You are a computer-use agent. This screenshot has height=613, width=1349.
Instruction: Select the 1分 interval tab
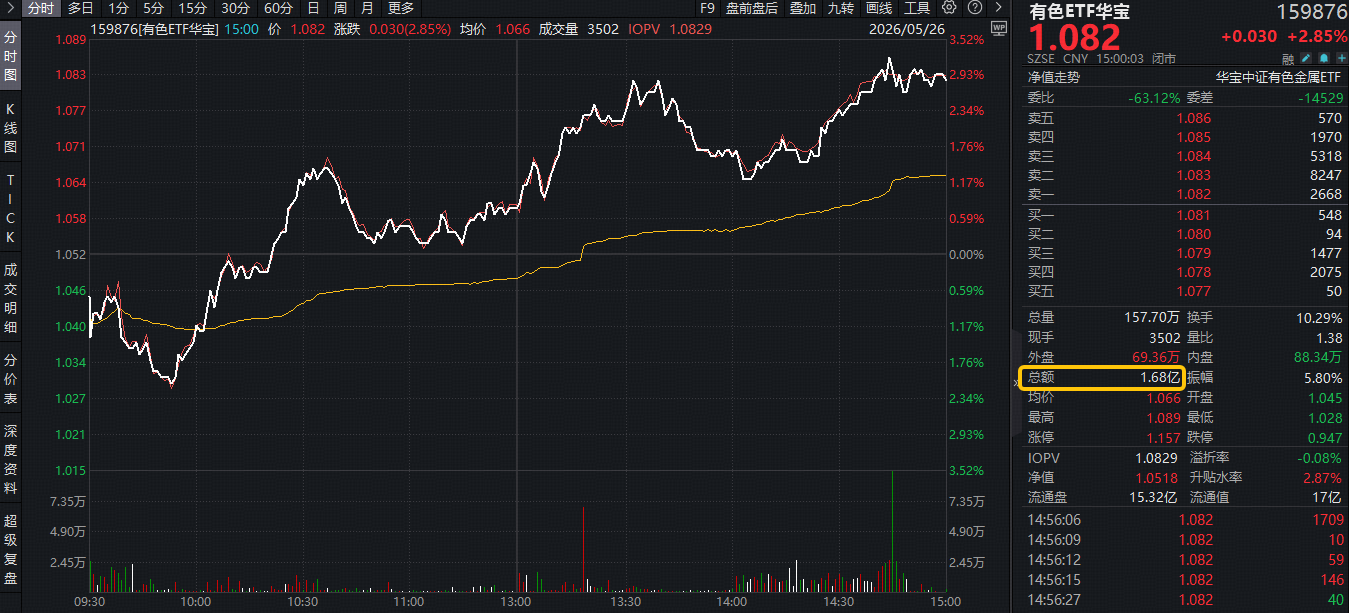(x=119, y=8)
